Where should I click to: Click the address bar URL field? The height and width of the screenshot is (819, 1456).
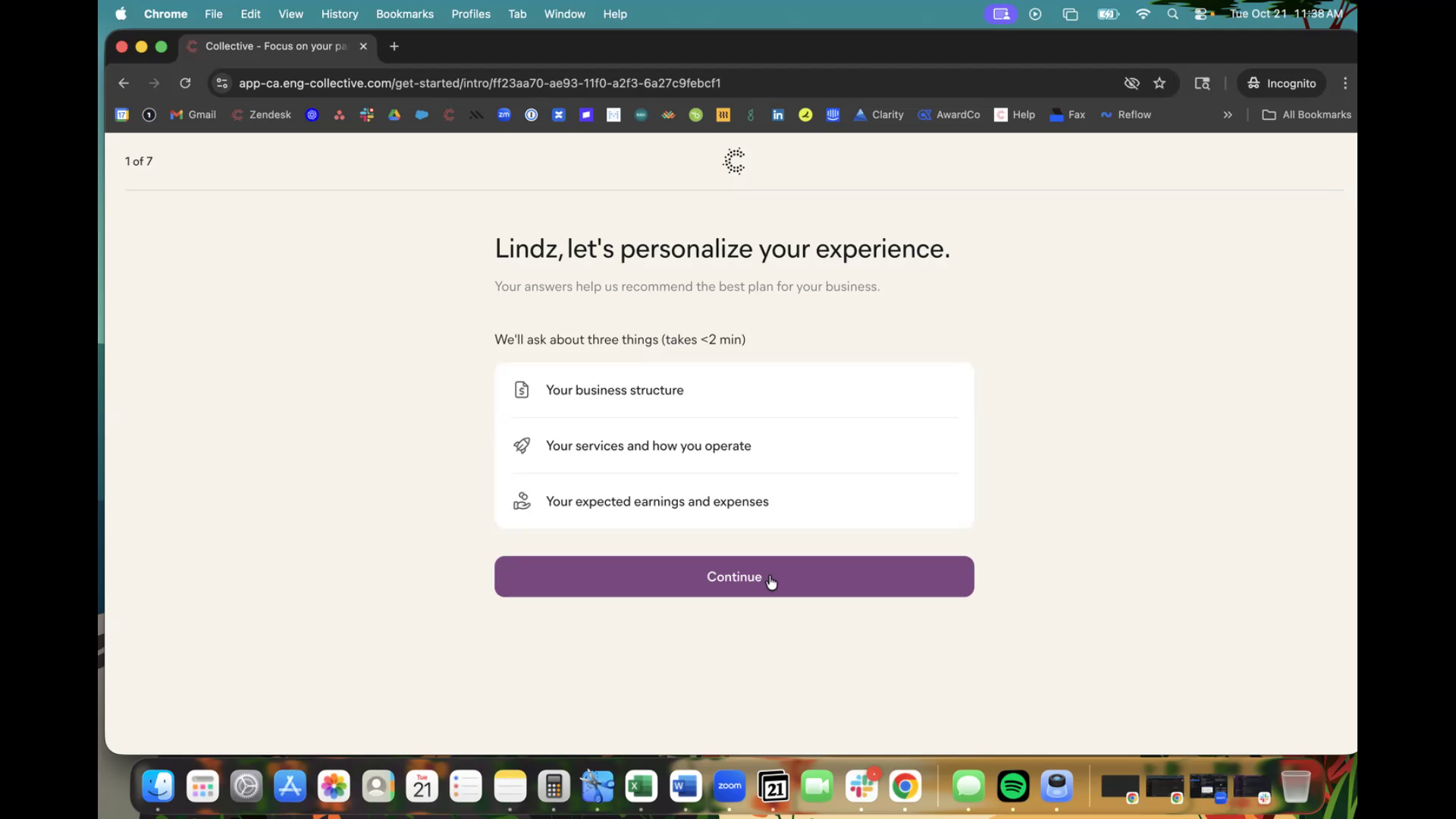coord(479,83)
